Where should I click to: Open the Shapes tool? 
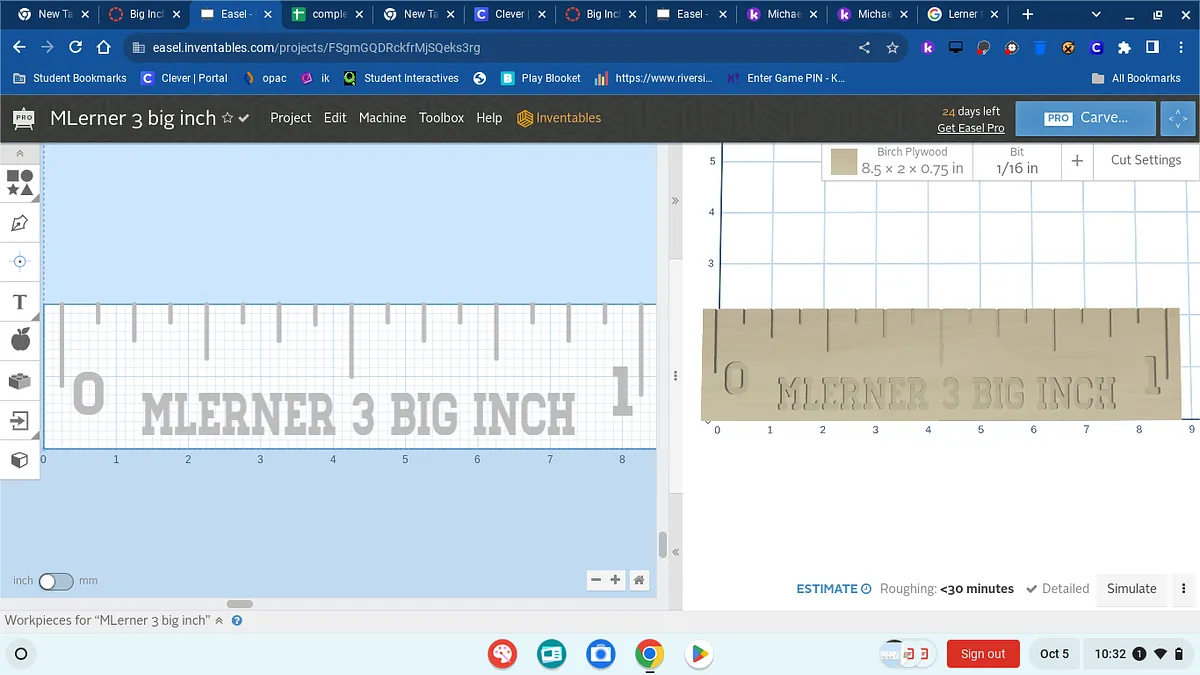click(x=20, y=183)
